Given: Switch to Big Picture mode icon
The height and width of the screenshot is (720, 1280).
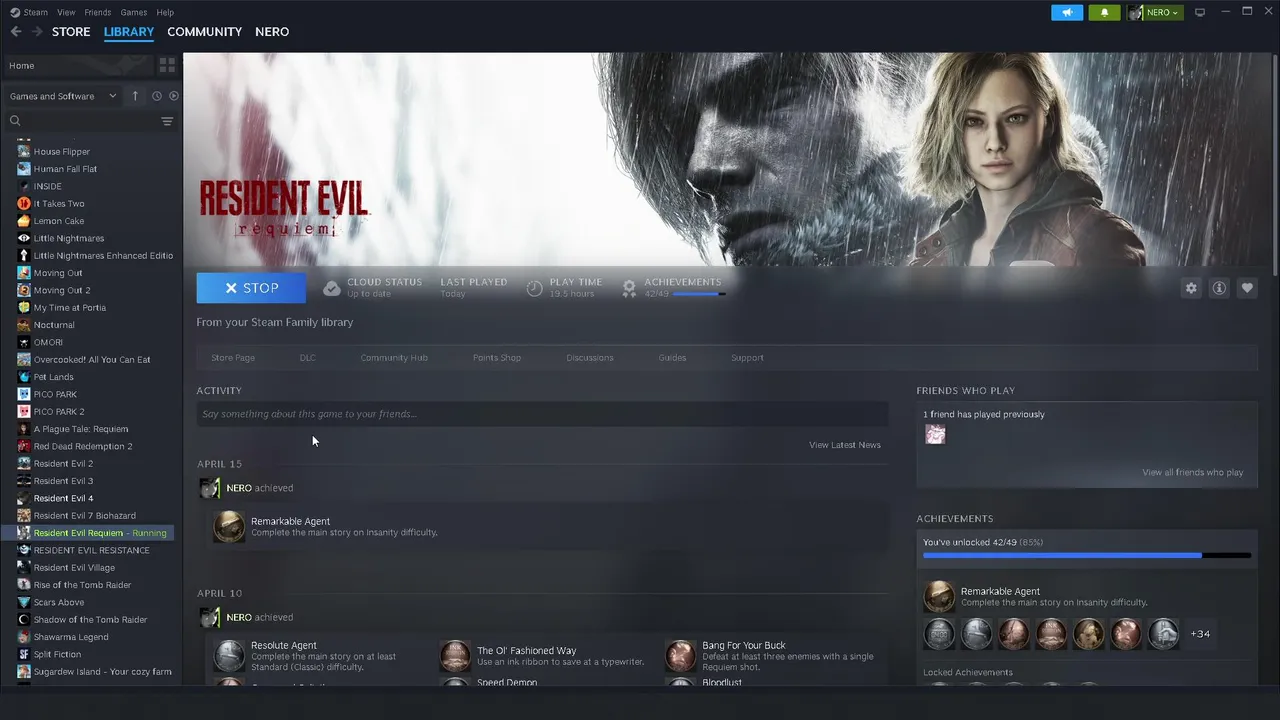Looking at the screenshot, I should [1200, 12].
